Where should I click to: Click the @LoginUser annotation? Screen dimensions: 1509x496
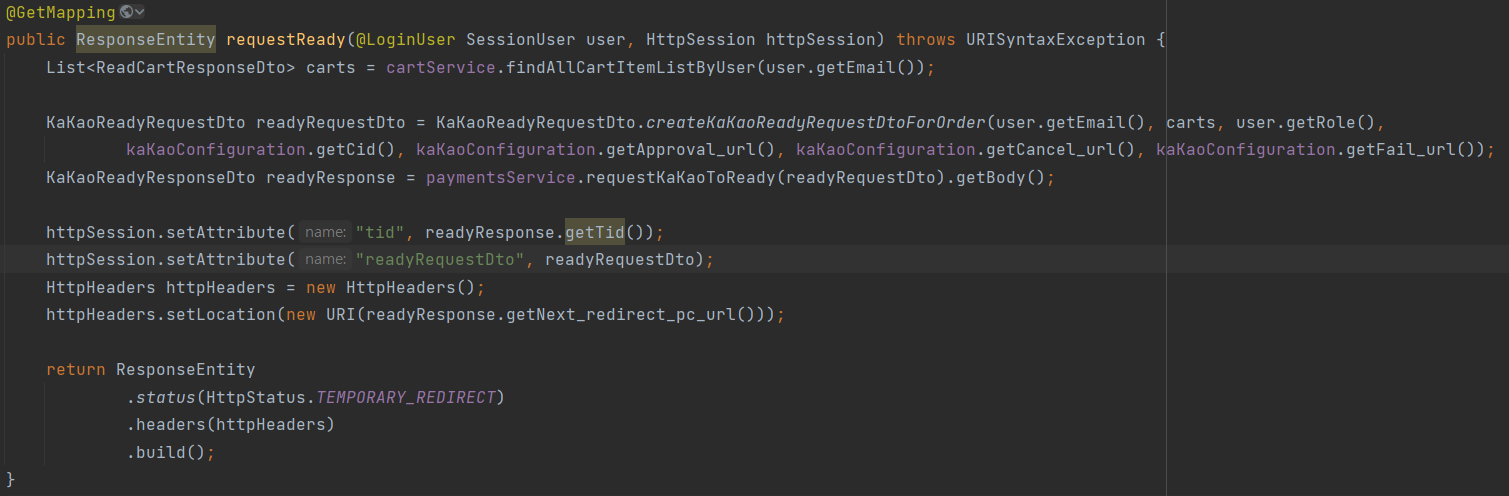coord(406,40)
